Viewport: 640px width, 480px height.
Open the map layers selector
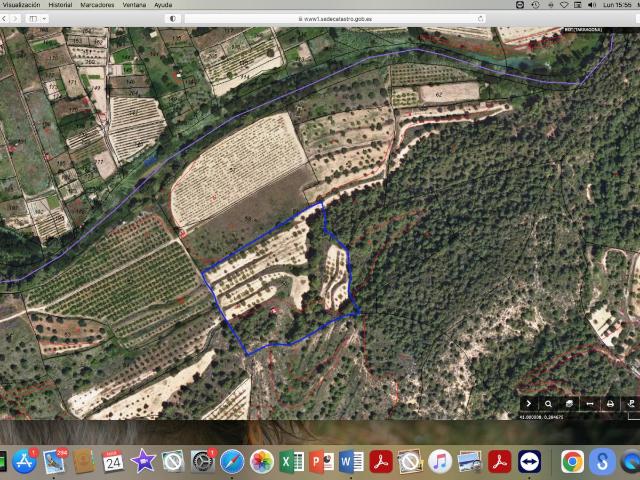(x=569, y=404)
